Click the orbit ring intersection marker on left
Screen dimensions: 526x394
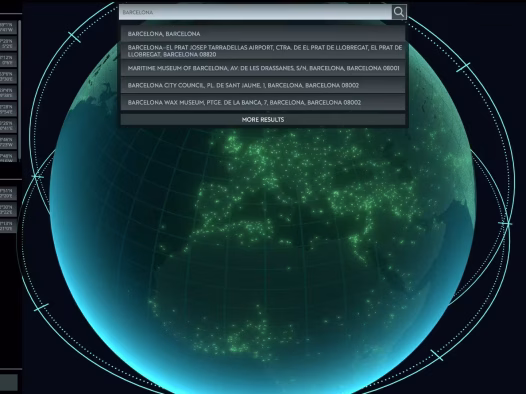[x=37, y=176]
